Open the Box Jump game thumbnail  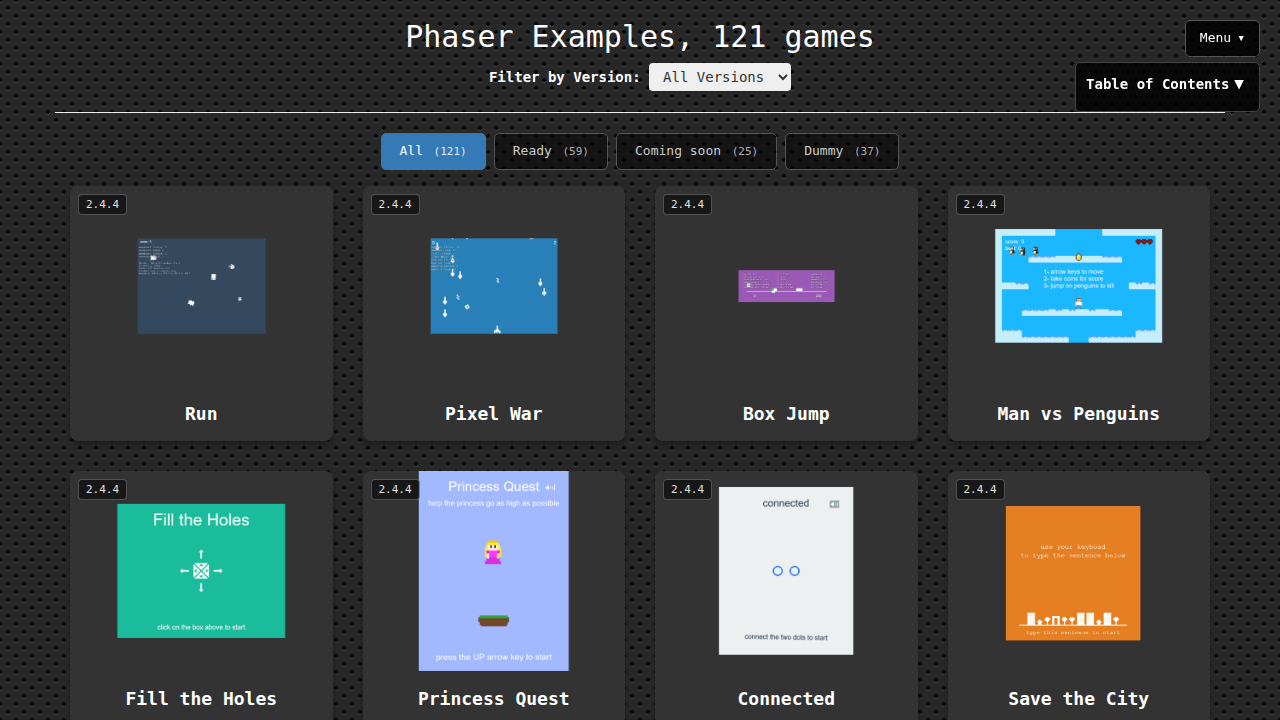tap(786, 286)
